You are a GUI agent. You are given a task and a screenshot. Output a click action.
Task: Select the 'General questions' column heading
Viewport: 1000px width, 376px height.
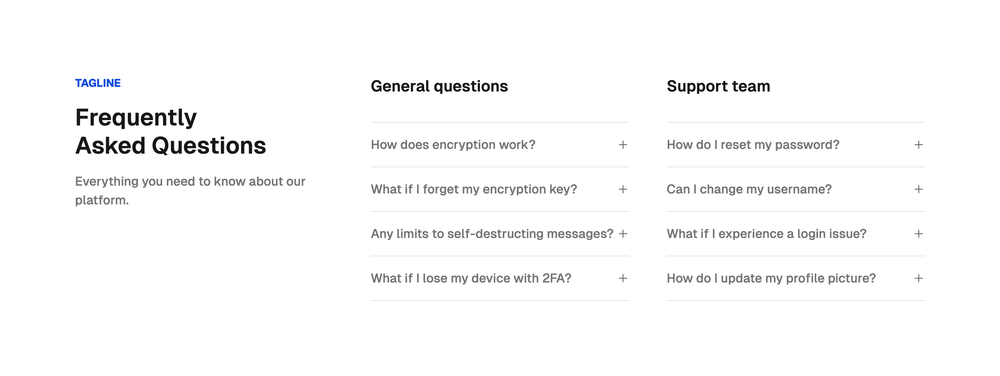[439, 86]
